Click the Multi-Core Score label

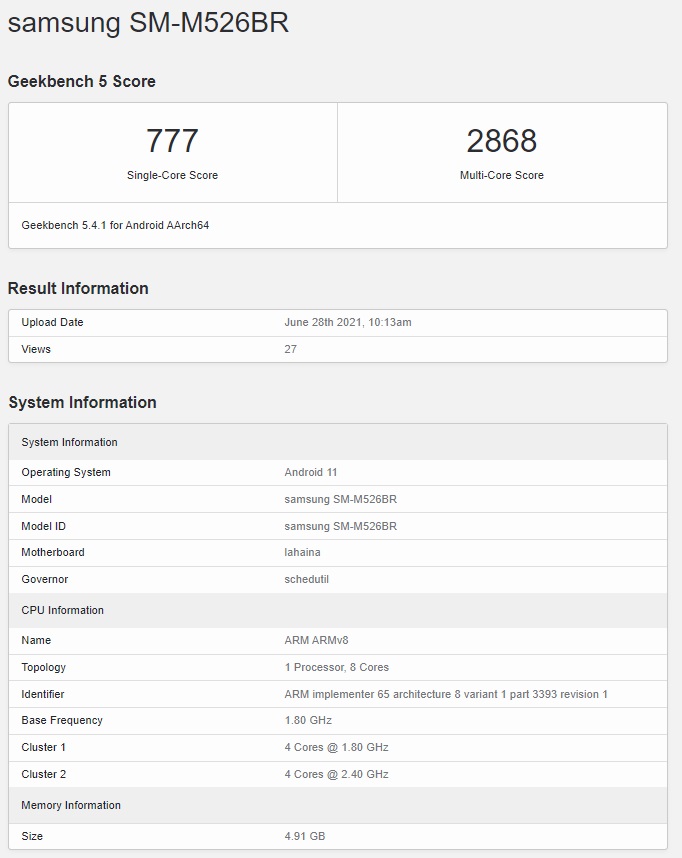(502, 175)
